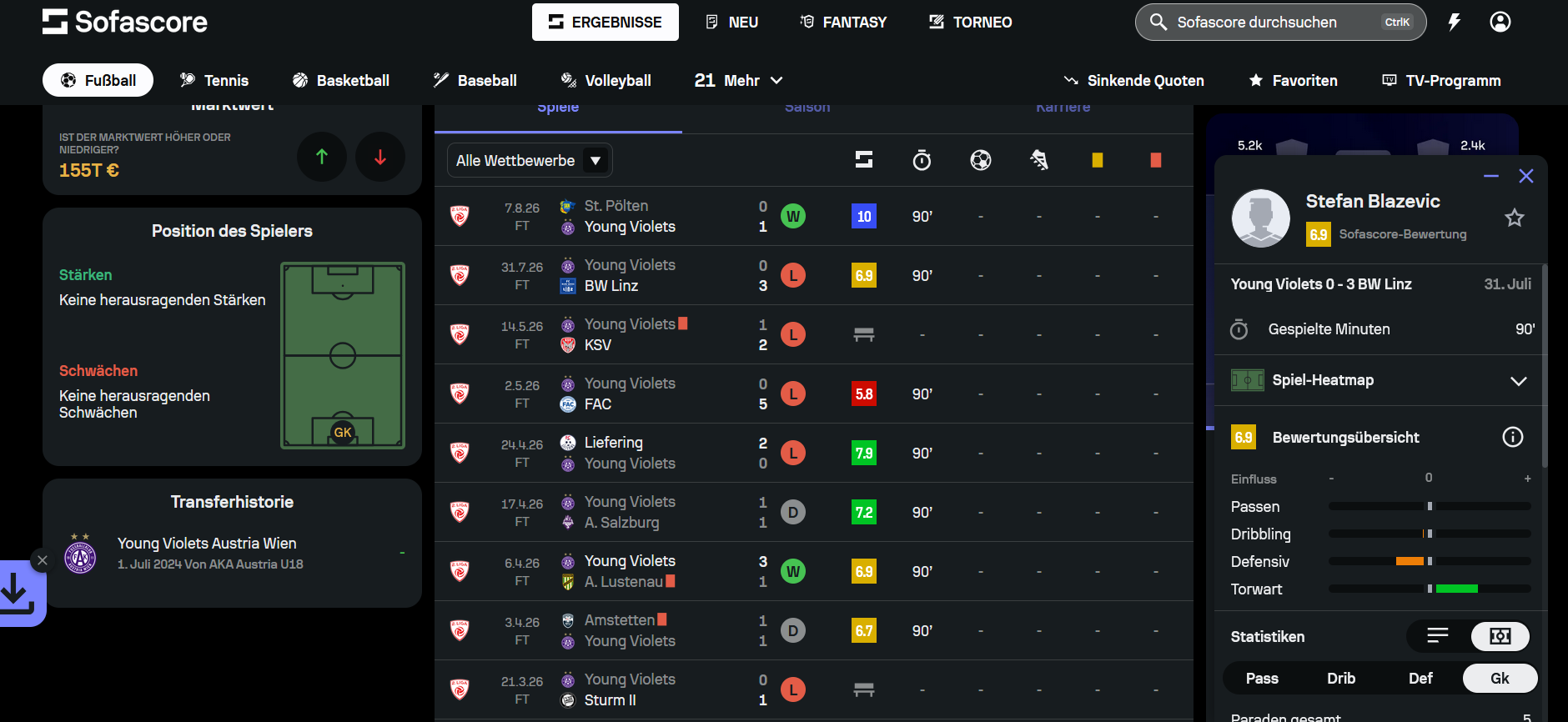Image resolution: width=1568 pixels, height=722 pixels.
Task: Switch statistics to pitch view
Action: pyautogui.click(x=1500, y=636)
